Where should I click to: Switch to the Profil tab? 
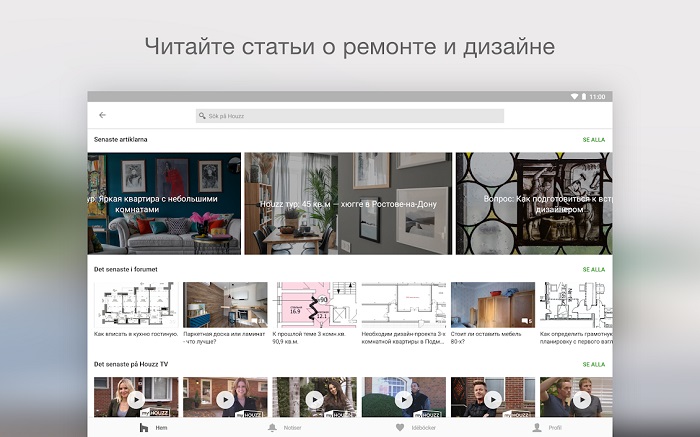click(547, 428)
